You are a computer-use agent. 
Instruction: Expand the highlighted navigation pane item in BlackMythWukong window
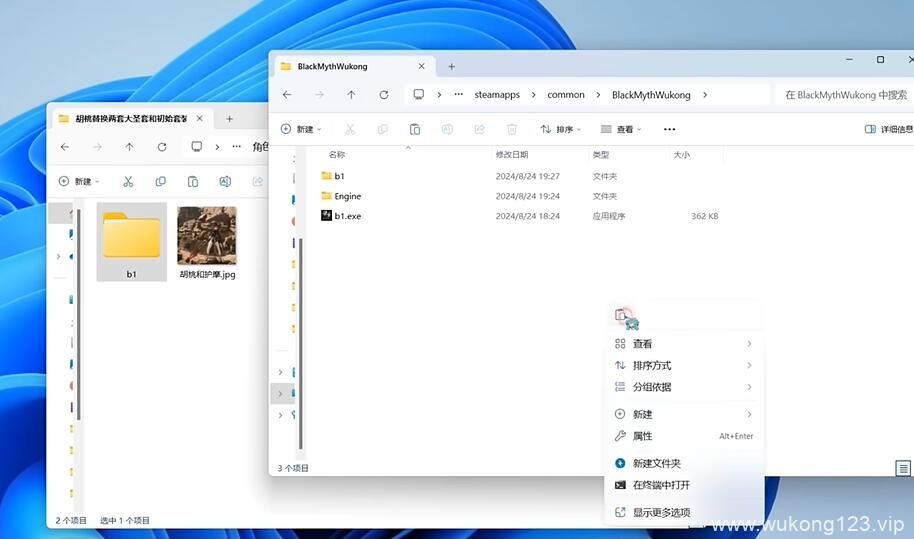[280, 394]
